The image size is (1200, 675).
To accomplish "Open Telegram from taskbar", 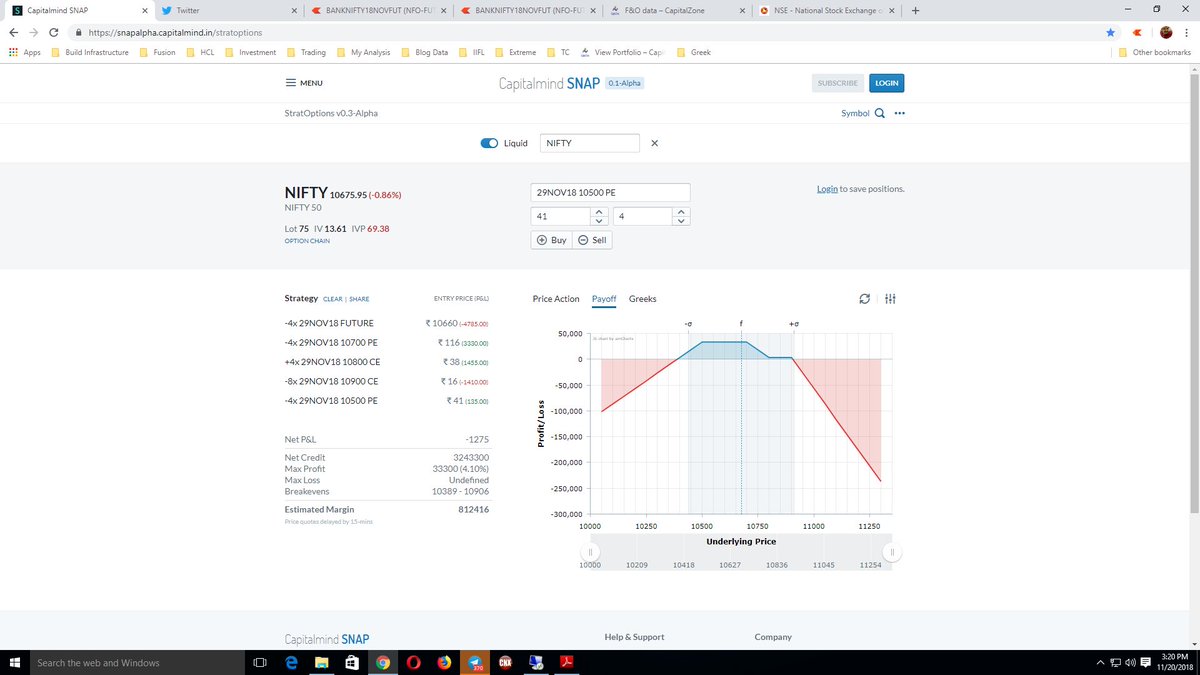I will [475, 662].
